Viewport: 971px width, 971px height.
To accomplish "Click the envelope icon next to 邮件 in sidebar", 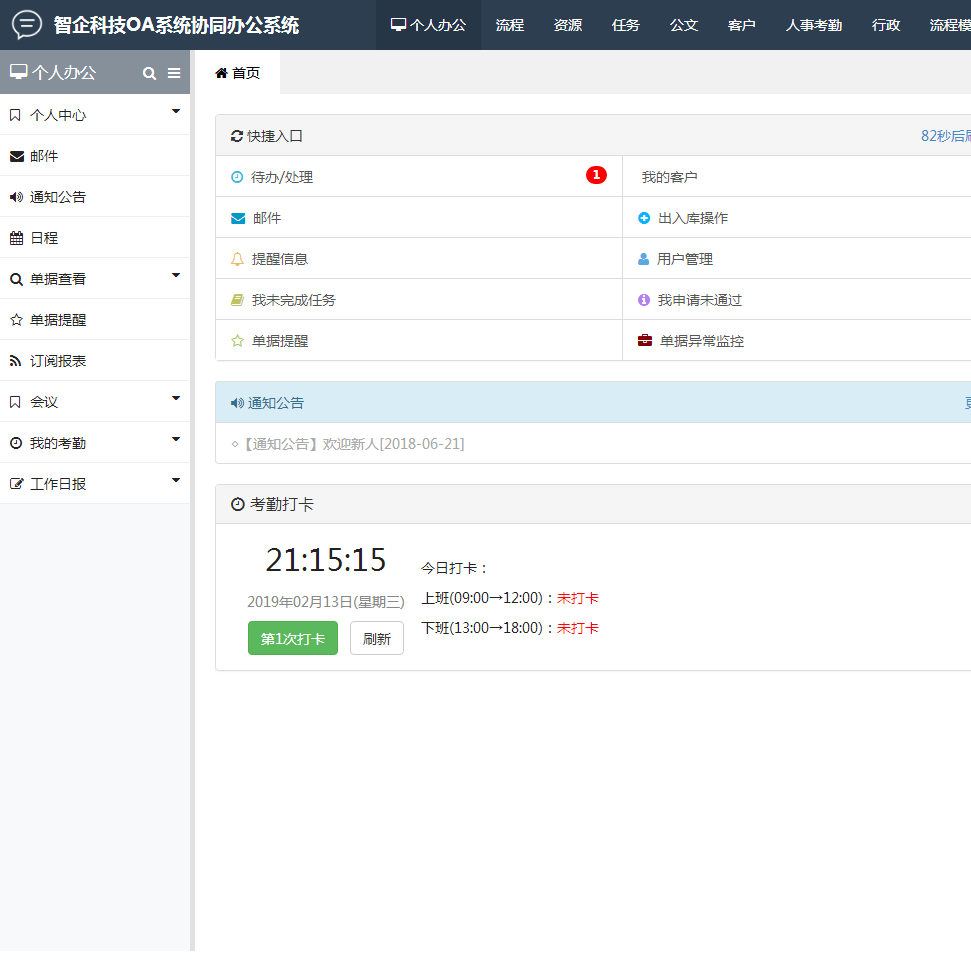I will (x=16, y=156).
